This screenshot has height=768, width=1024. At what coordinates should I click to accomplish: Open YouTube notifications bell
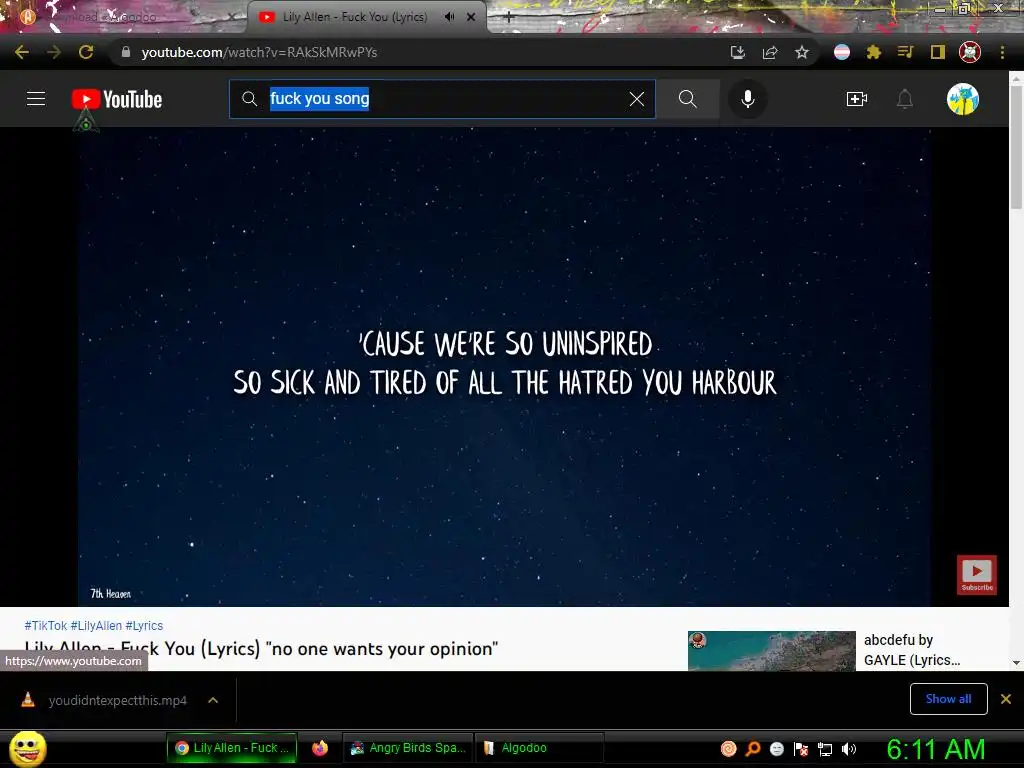click(x=904, y=99)
